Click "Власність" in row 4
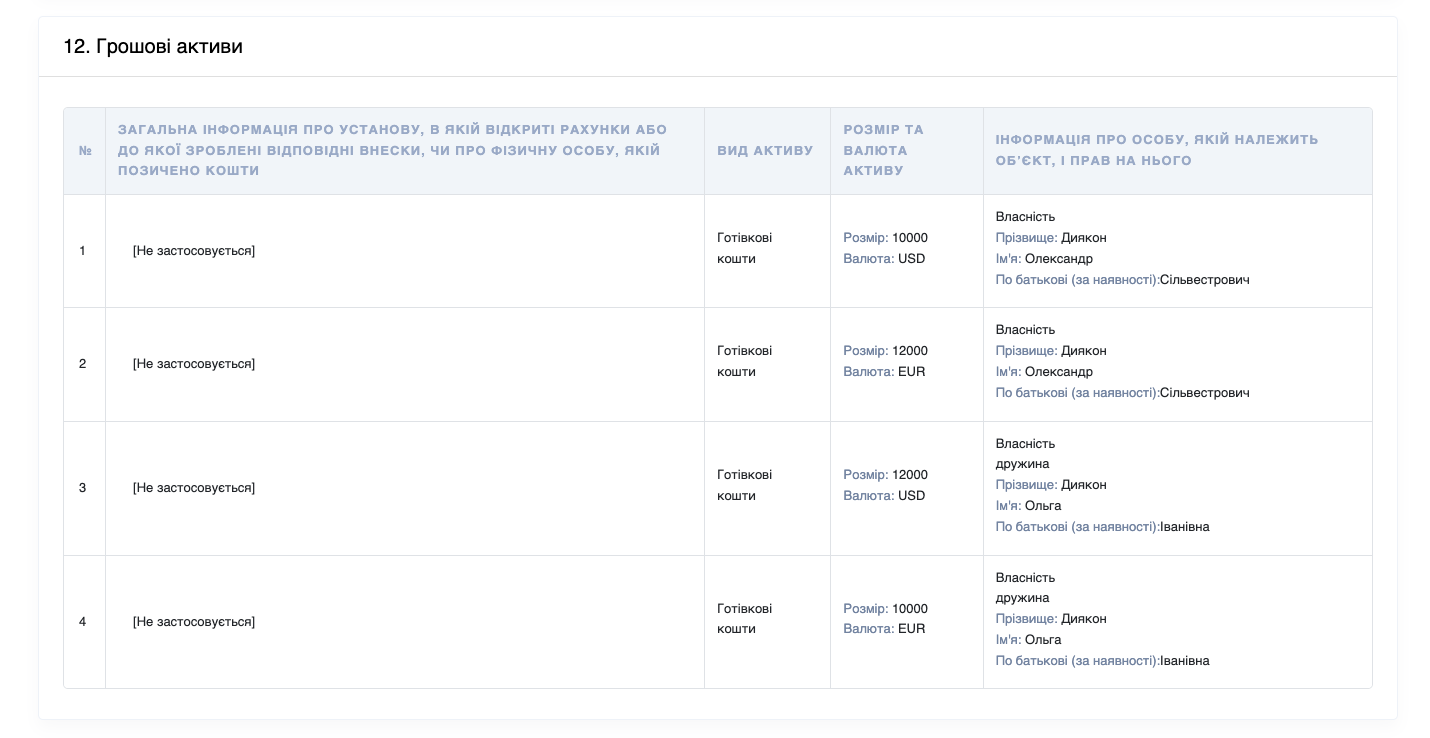The image size is (1430, 738). pyautogui.click(x=1025, y=578)
